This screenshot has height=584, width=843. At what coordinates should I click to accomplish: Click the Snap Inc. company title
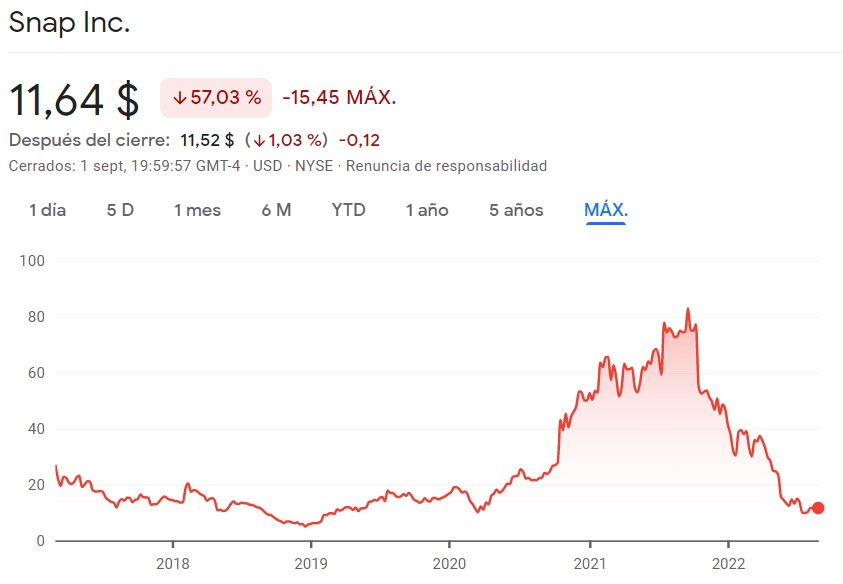click(69, 23)
